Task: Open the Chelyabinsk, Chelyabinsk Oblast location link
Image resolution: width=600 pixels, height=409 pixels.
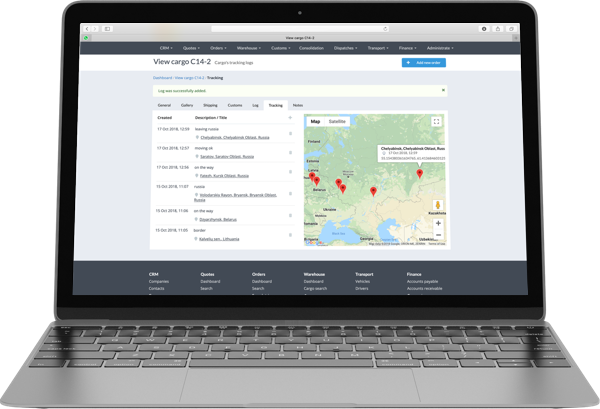Action: coord(235,137)
